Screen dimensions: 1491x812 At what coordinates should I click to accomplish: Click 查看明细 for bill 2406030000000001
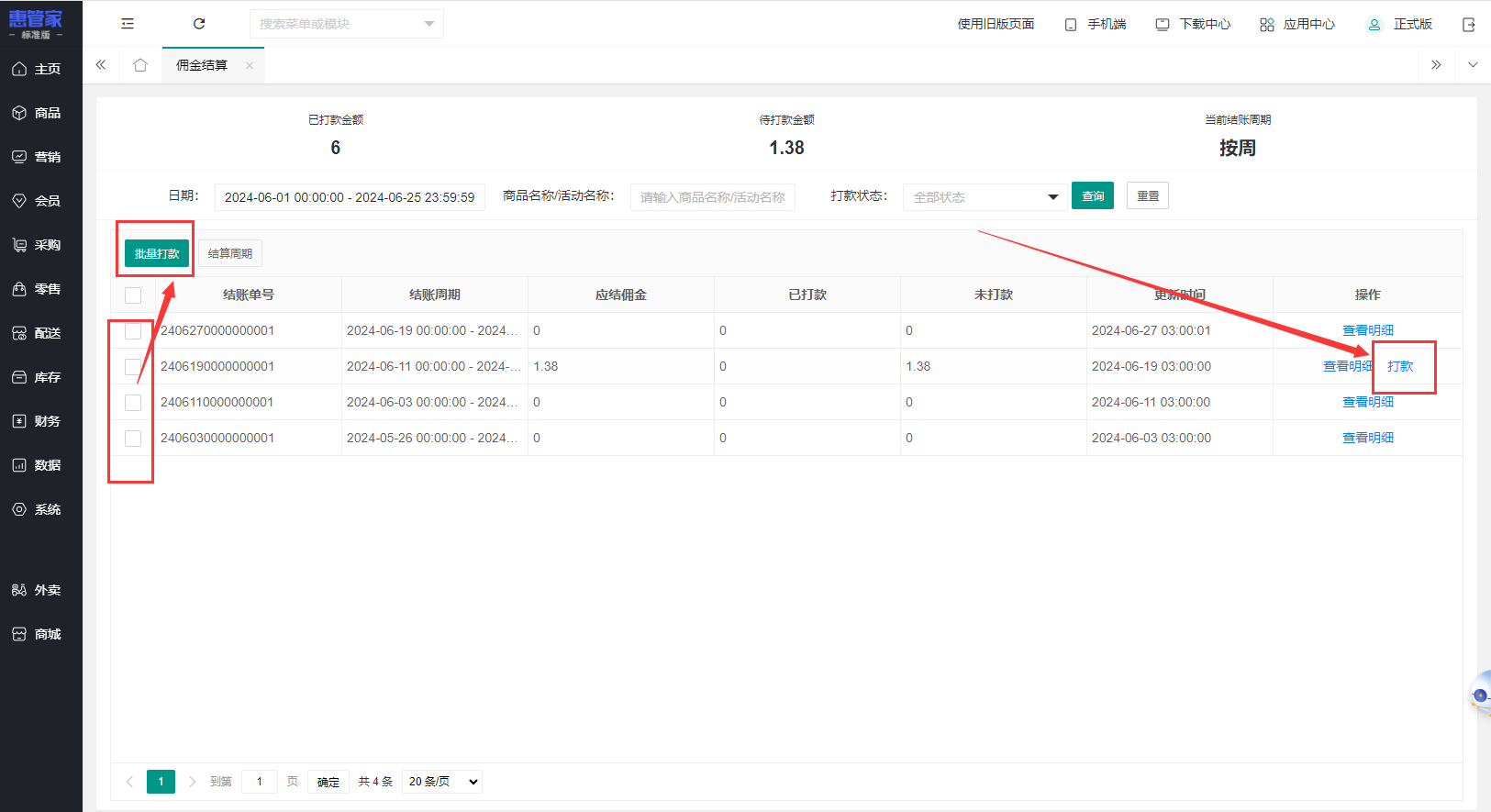pyautogui.click(x=1368, y=438)
